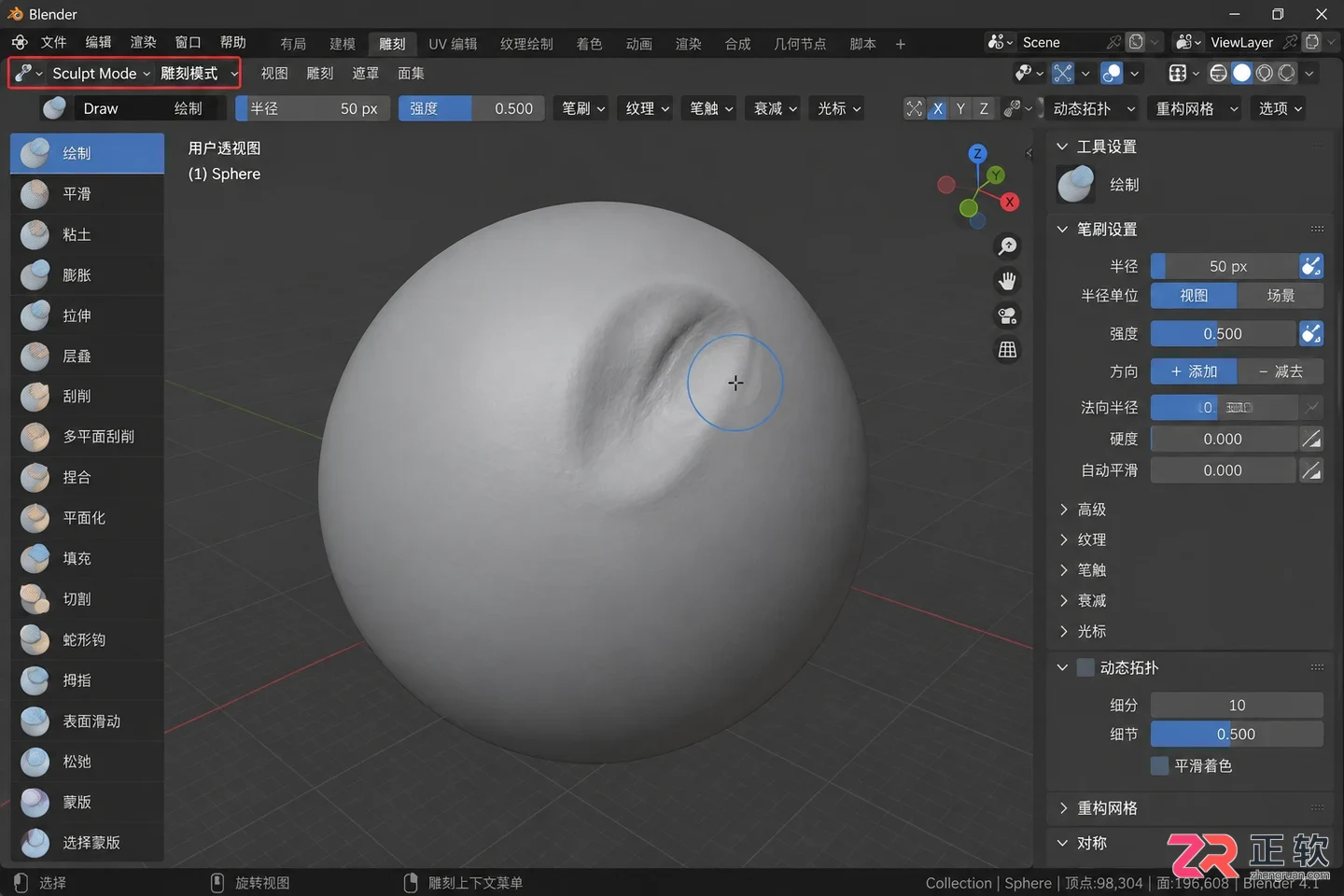Enable the 动态拓扑 checkbox in panel

(1085, 667)
